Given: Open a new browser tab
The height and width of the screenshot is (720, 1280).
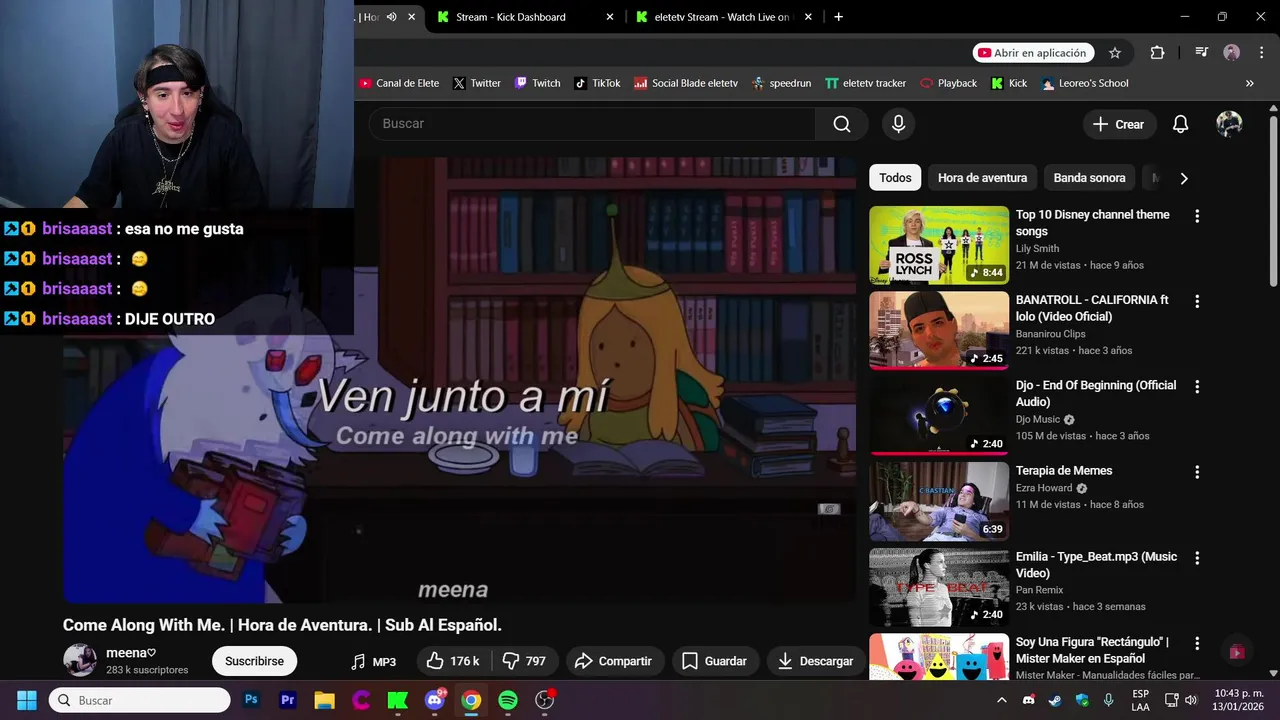Looking at the screenshot, I should pyautogui.click(x=838, y=17).
